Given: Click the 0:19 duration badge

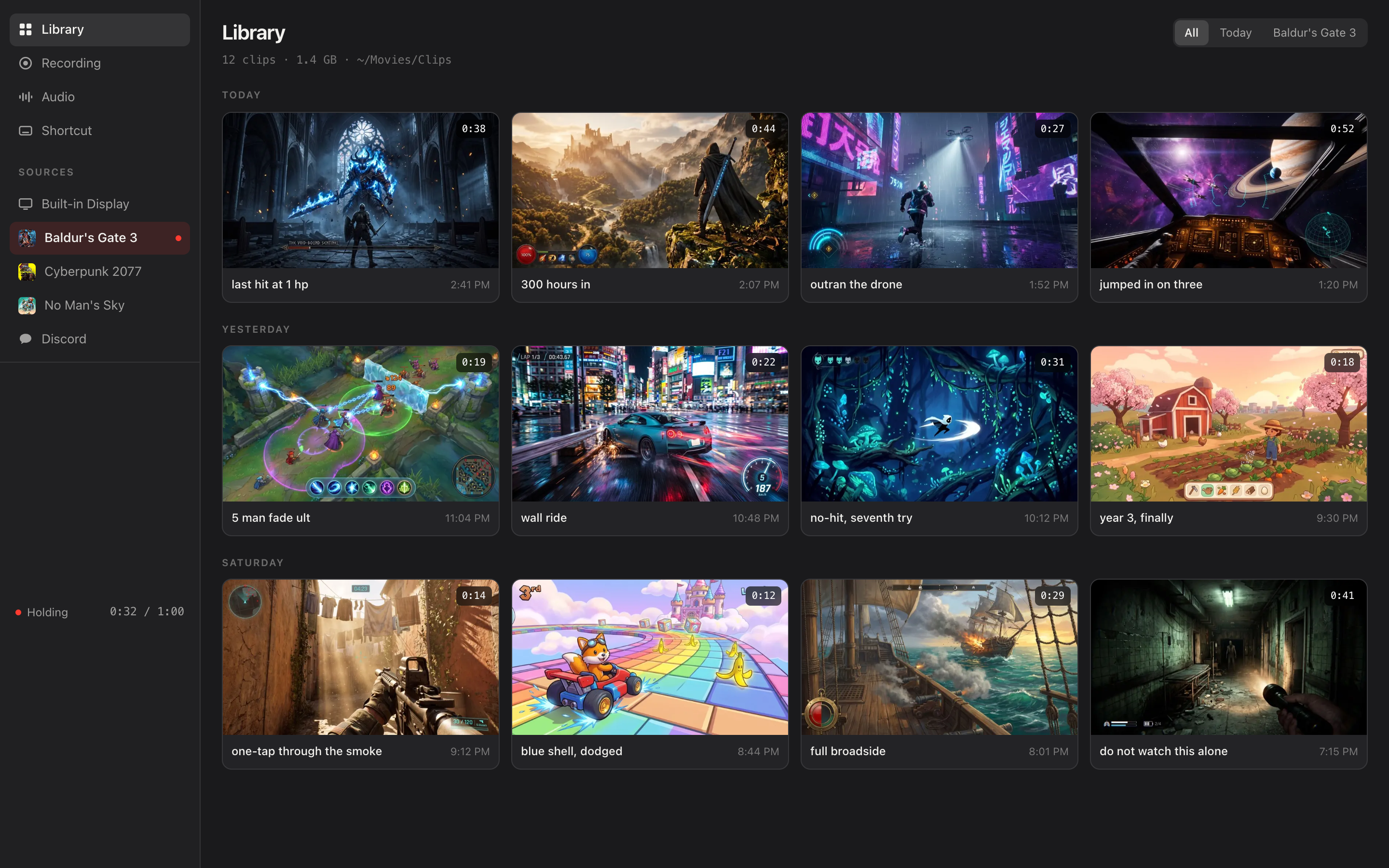Looking at the screenshot, I should [x=474, y=362].
